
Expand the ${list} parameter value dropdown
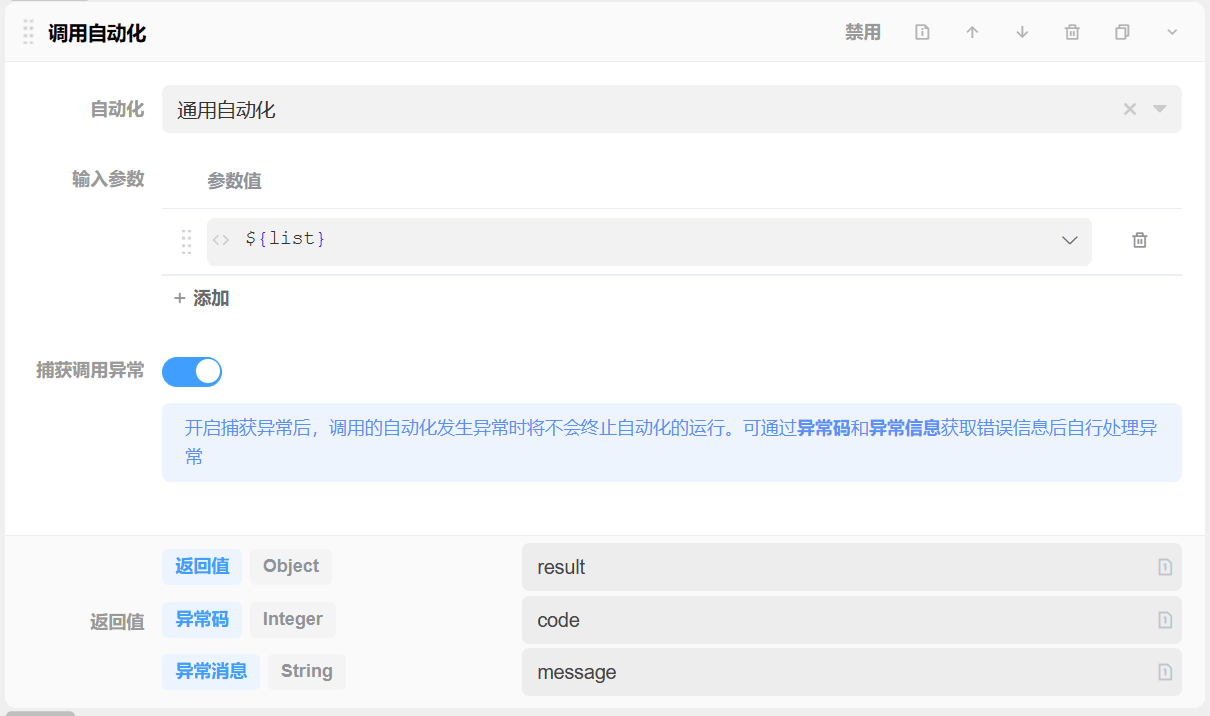[1069, 240]
